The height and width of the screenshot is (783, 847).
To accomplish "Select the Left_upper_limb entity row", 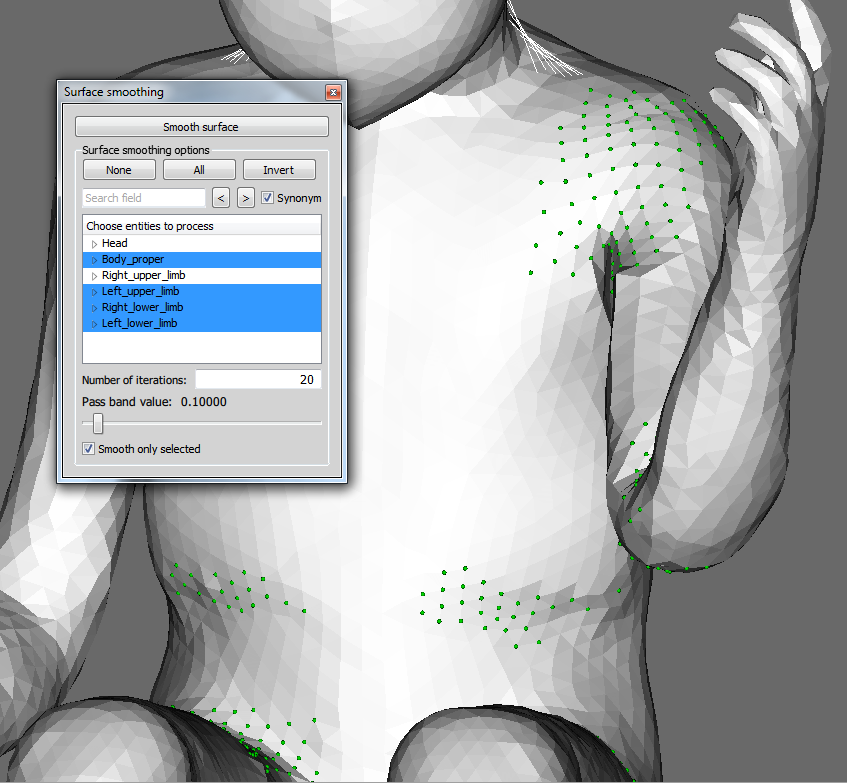I will (202, 292).
